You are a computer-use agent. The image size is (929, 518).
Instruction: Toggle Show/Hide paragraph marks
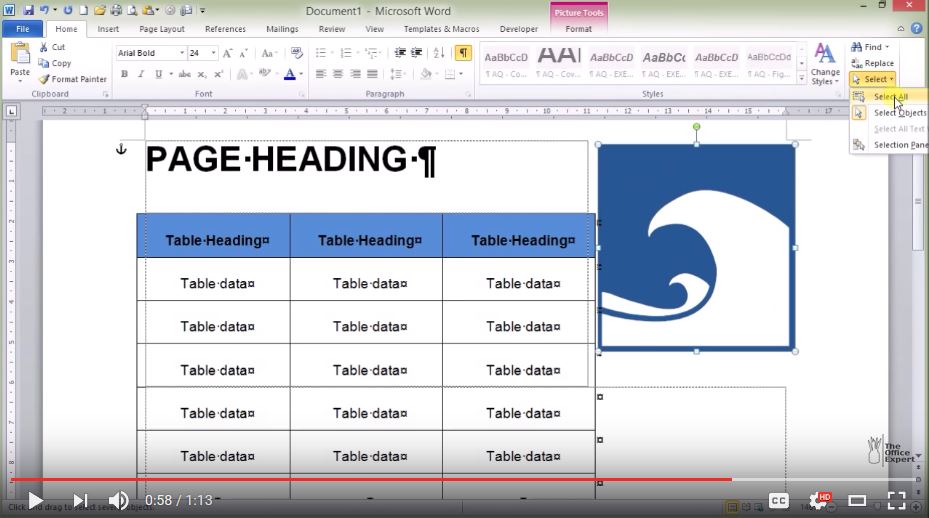(x=463, y=53)
